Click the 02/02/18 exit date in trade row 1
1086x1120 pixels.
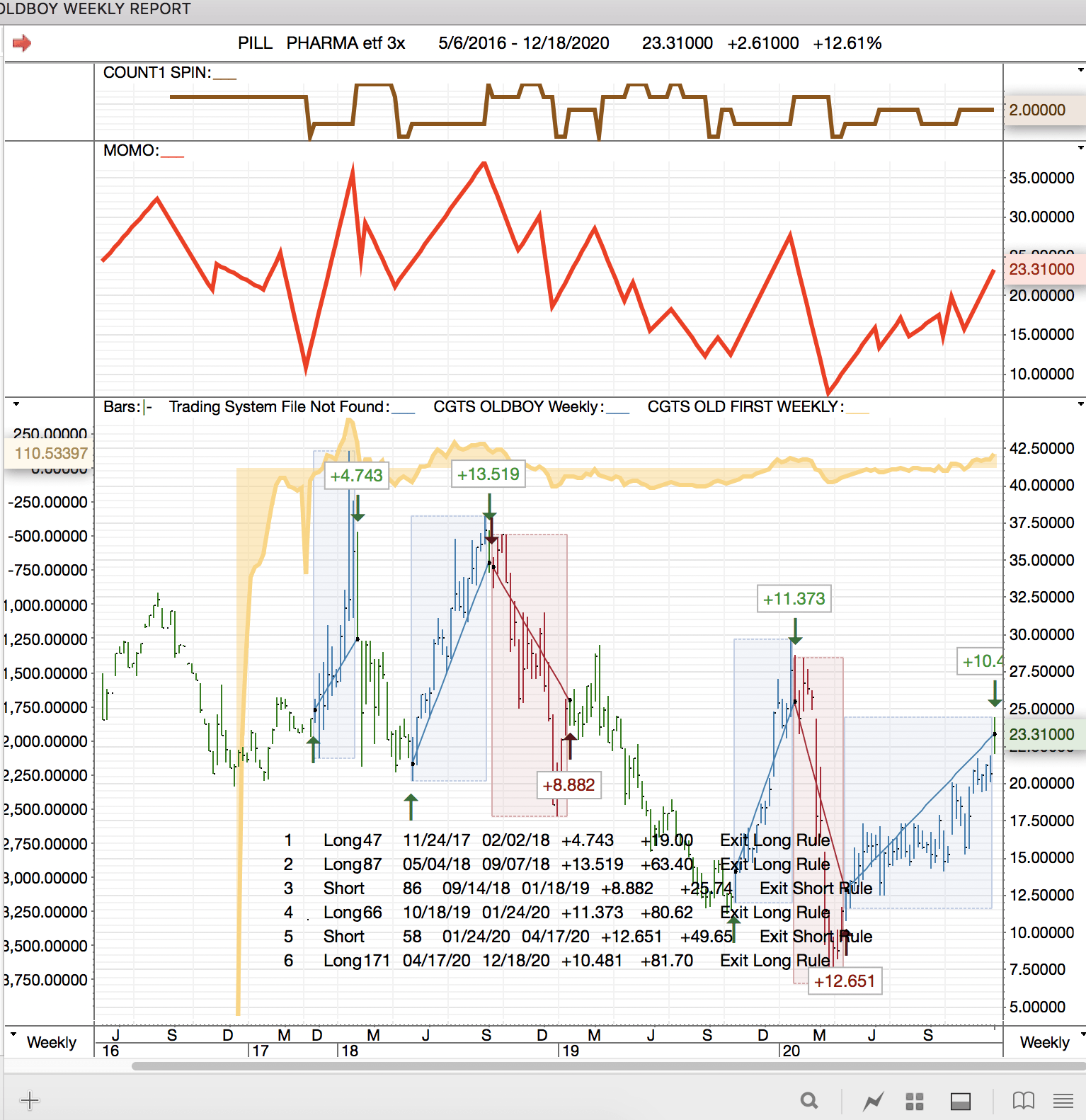[516, 840]
